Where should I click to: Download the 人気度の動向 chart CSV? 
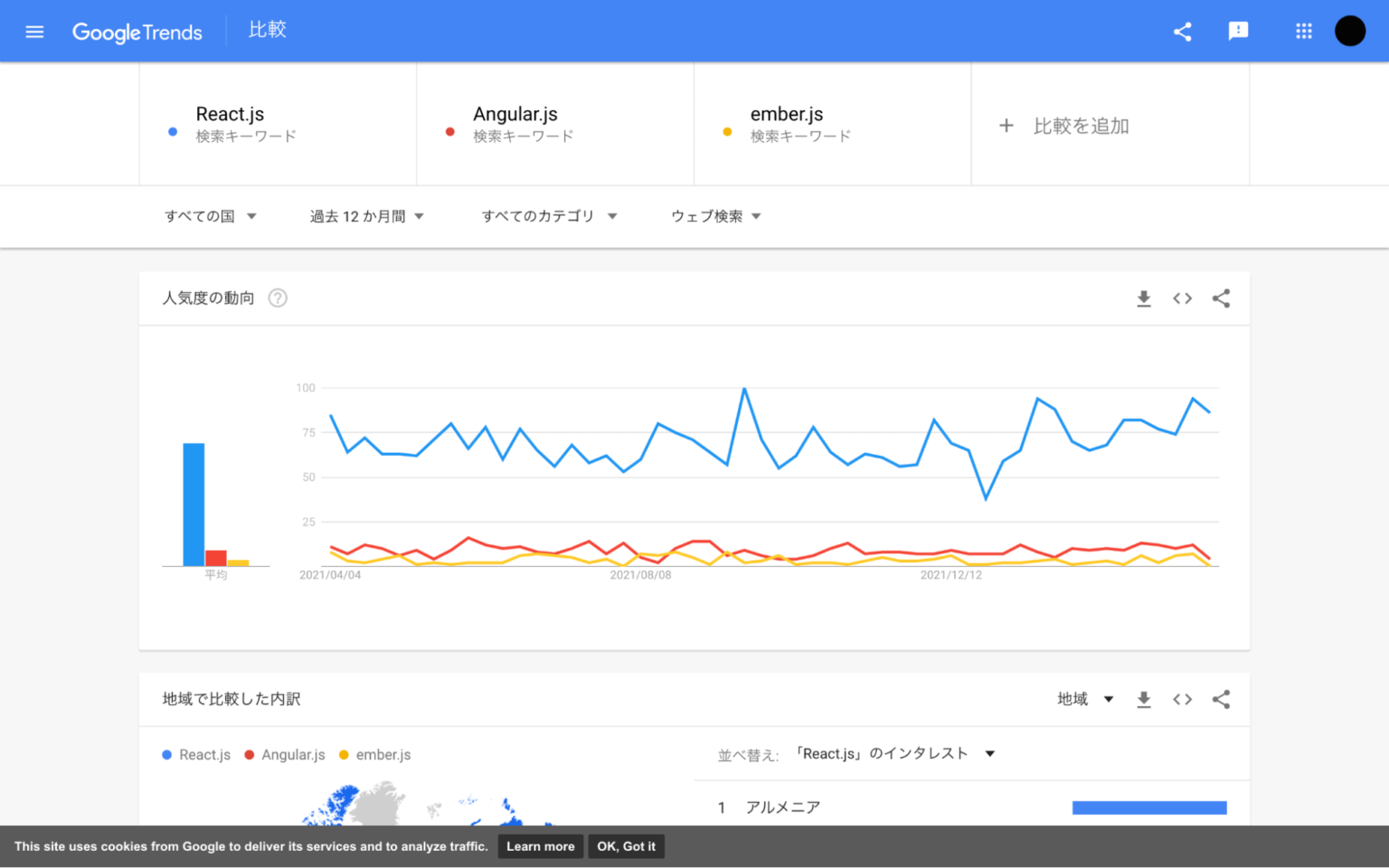[x=1143, y=298]
